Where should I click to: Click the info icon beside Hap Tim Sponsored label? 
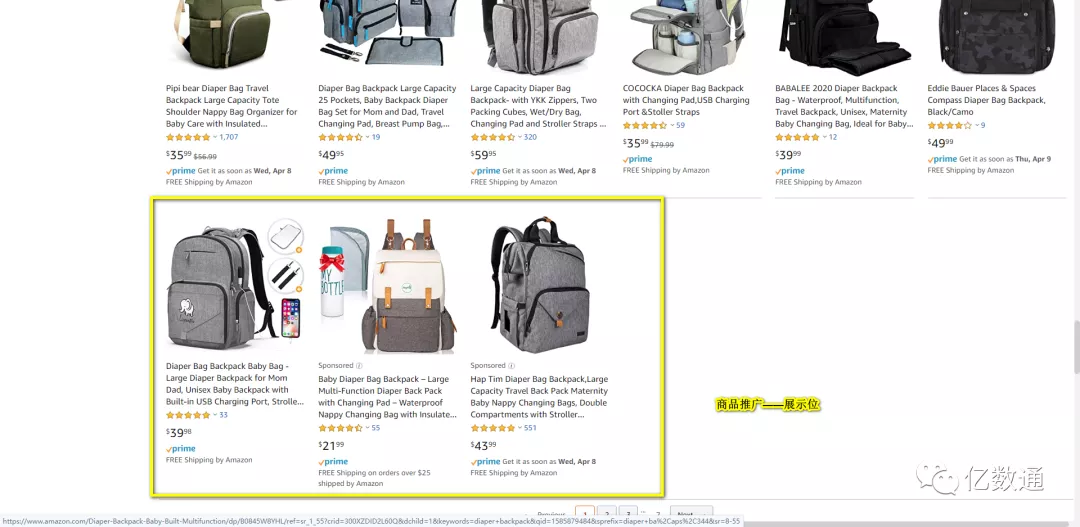pyautogui.click(x=511, y=366)
